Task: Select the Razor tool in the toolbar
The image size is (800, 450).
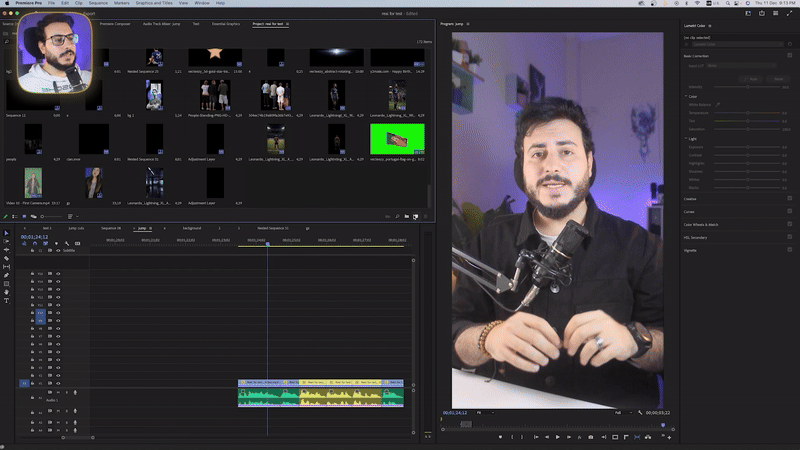Action: tap(6, 258)
